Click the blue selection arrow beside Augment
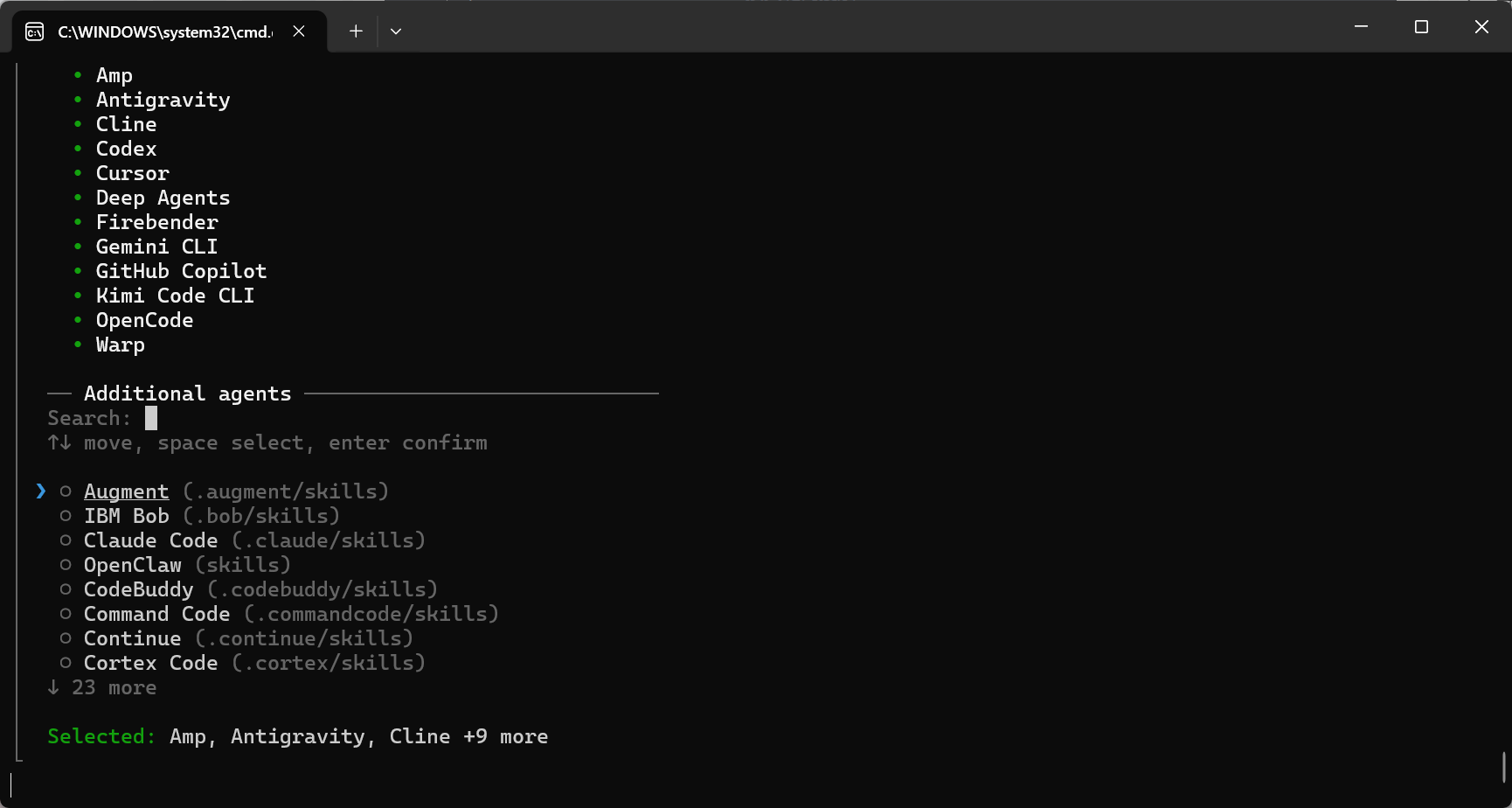 click(41, 491)
